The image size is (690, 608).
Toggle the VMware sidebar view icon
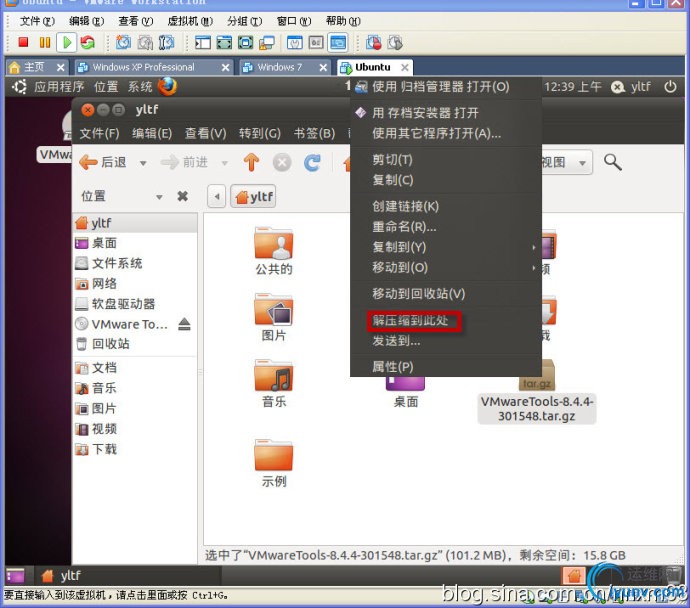[x=203, y=43]
